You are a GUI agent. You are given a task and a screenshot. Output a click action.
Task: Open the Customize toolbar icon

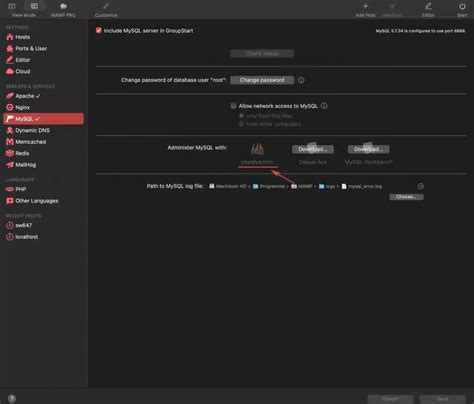pyautogui.click(x=106, y=6)
